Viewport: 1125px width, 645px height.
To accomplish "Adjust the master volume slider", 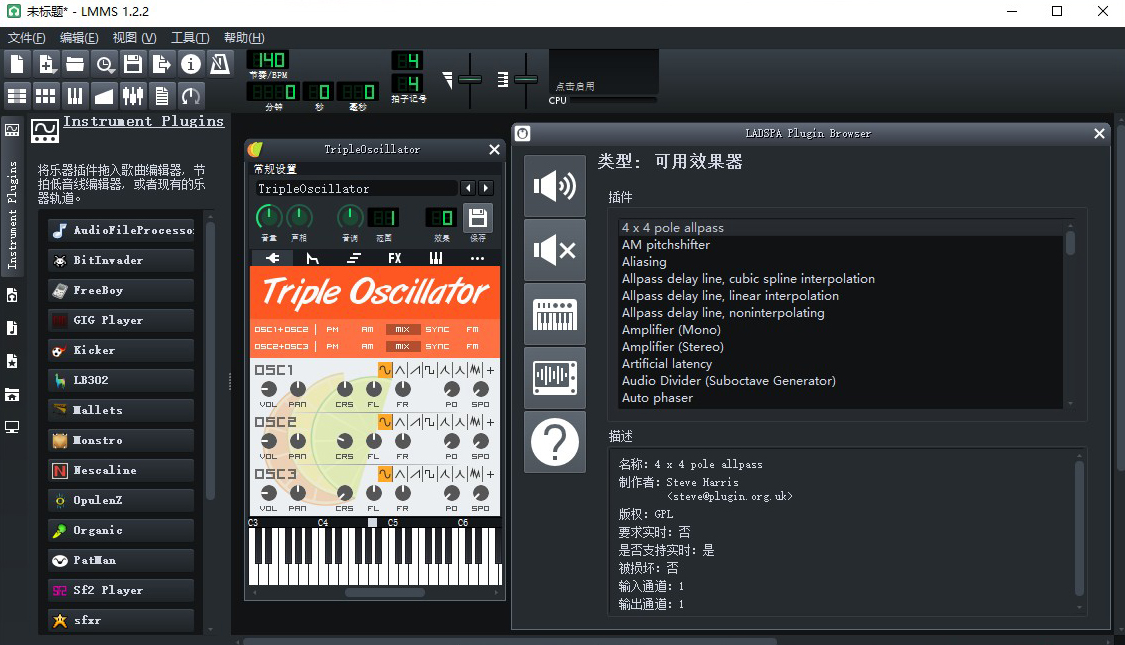I will [470, 79].
